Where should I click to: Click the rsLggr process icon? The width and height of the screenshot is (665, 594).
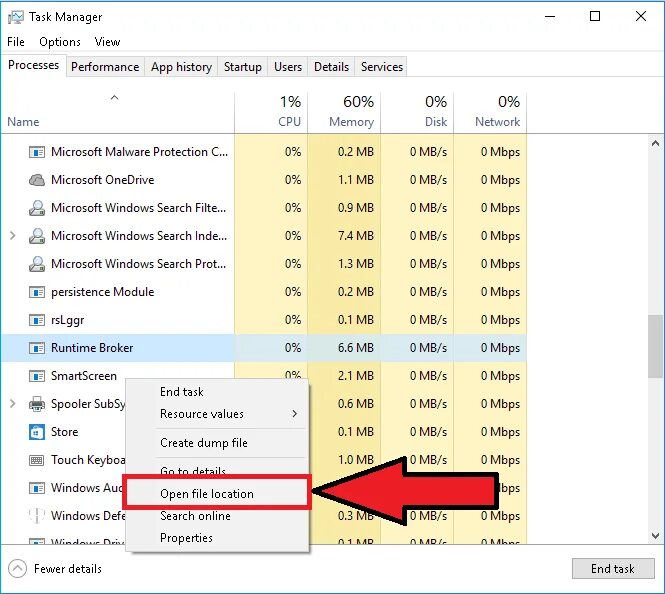[37, 320]
